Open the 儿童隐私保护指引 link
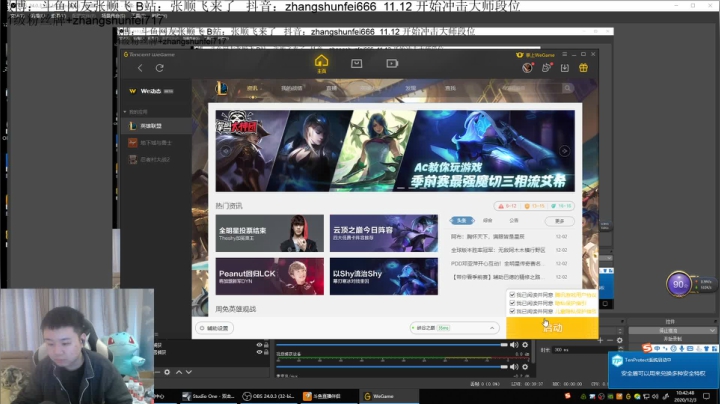 coord(575,311)
